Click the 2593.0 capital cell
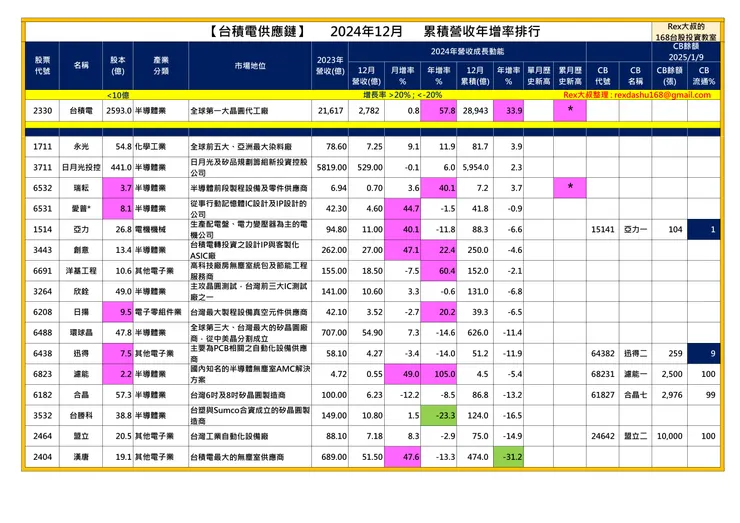Viewport: 740px width, 523px height. (x=118, y=110)
